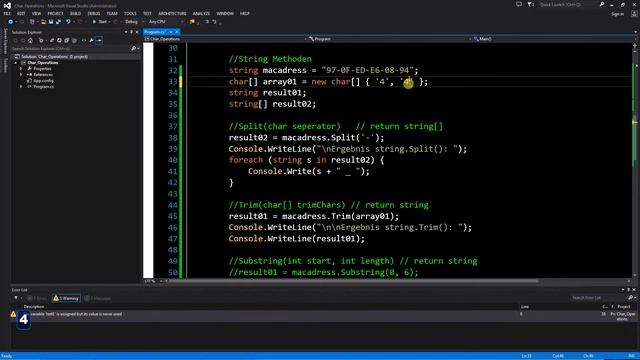This screenshot has height=360, width=640.
Task: Open the EDIT menu
Action: (21, 13)
